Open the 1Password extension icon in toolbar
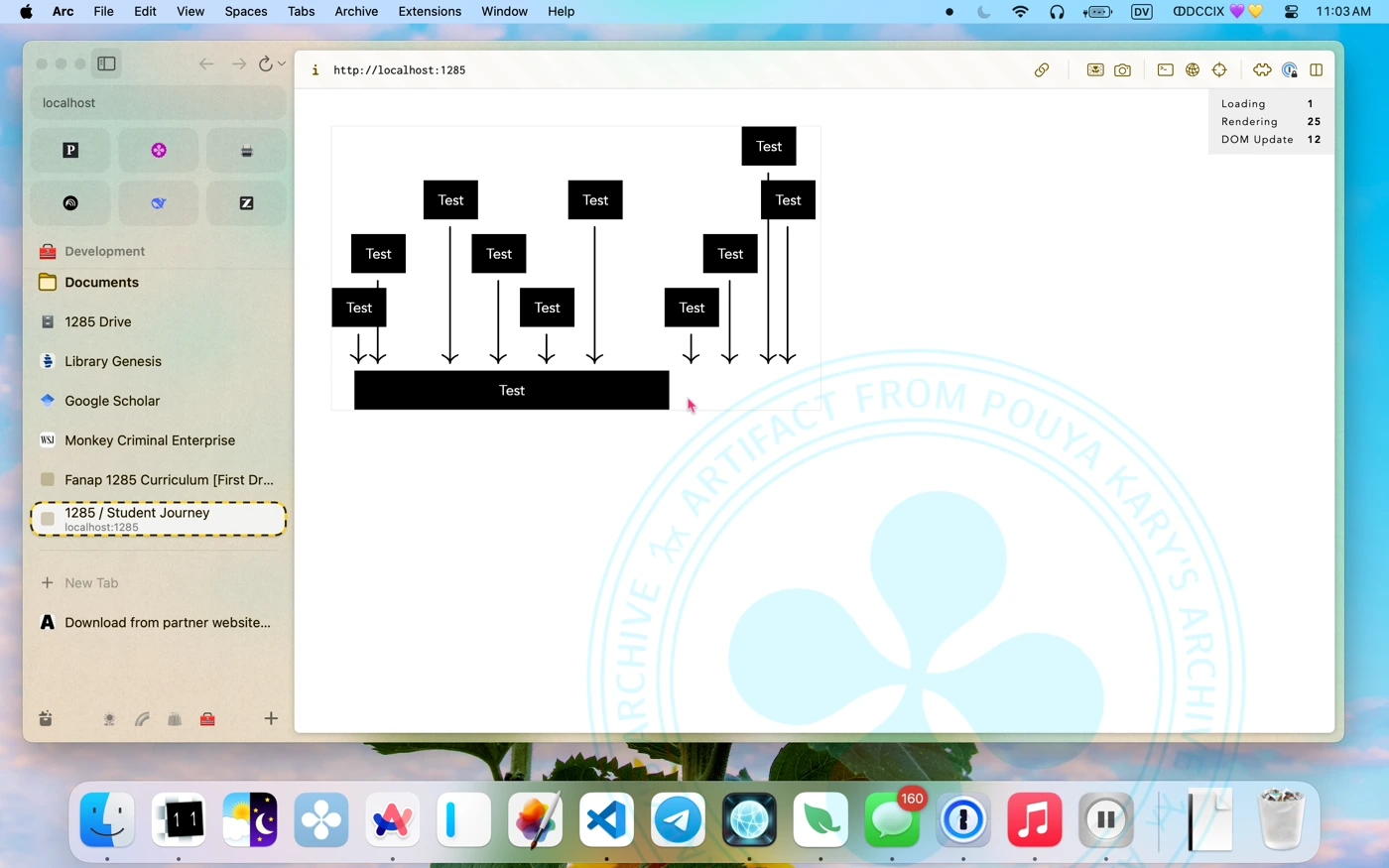1389x868 pixels. (1289, 70)
